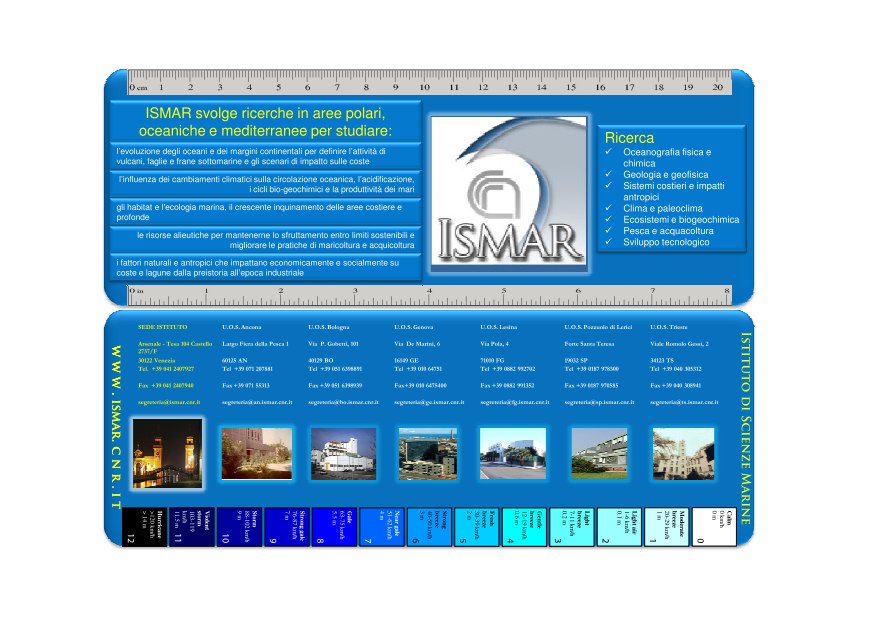
Task: Select 'Oceanografia fisica e chimica' list item
Action: (x=667, y=158)
